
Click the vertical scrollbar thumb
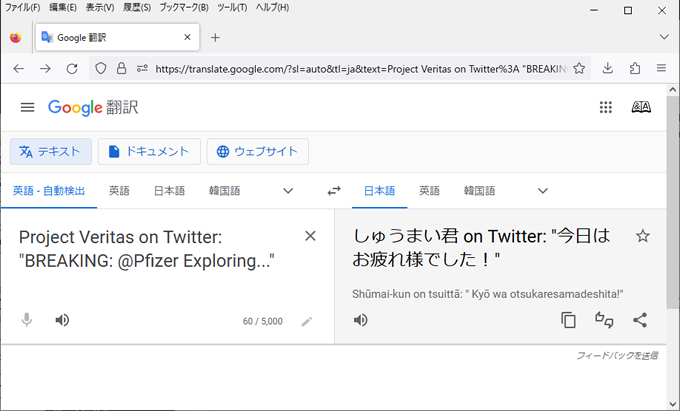[x=673, y=202]
